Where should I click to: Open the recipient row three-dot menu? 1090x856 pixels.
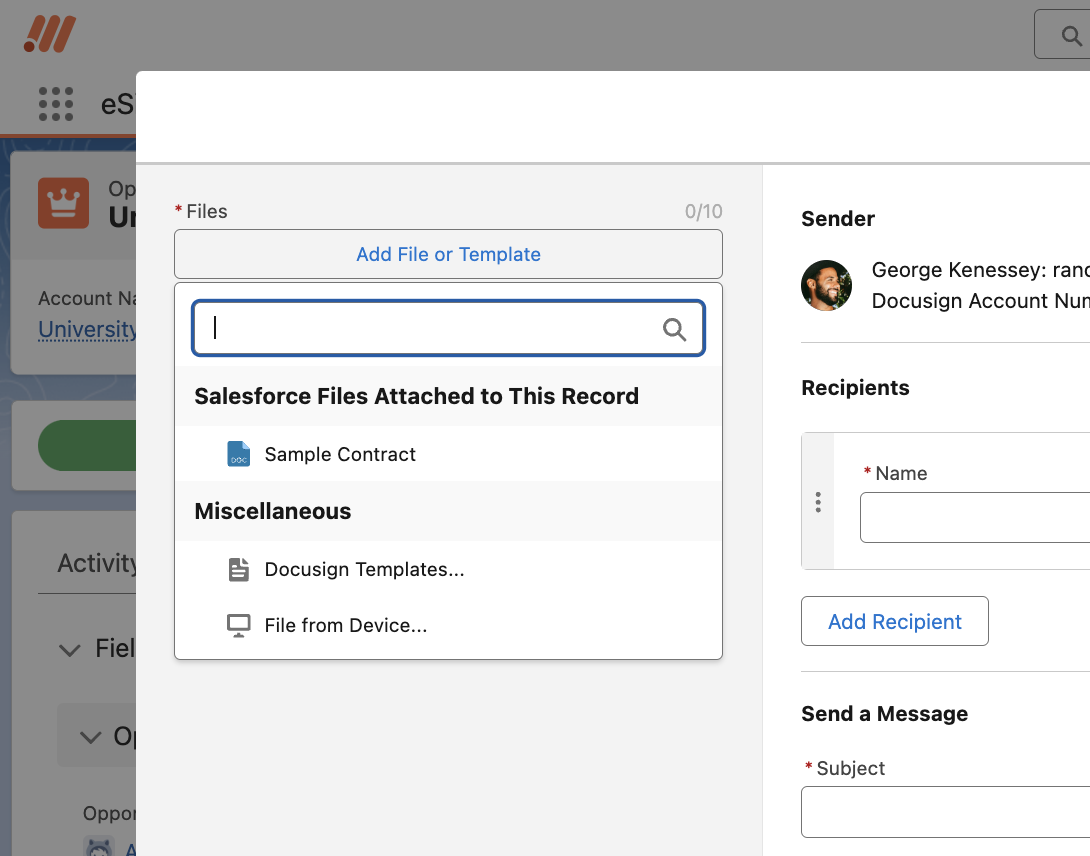(818, 502)
